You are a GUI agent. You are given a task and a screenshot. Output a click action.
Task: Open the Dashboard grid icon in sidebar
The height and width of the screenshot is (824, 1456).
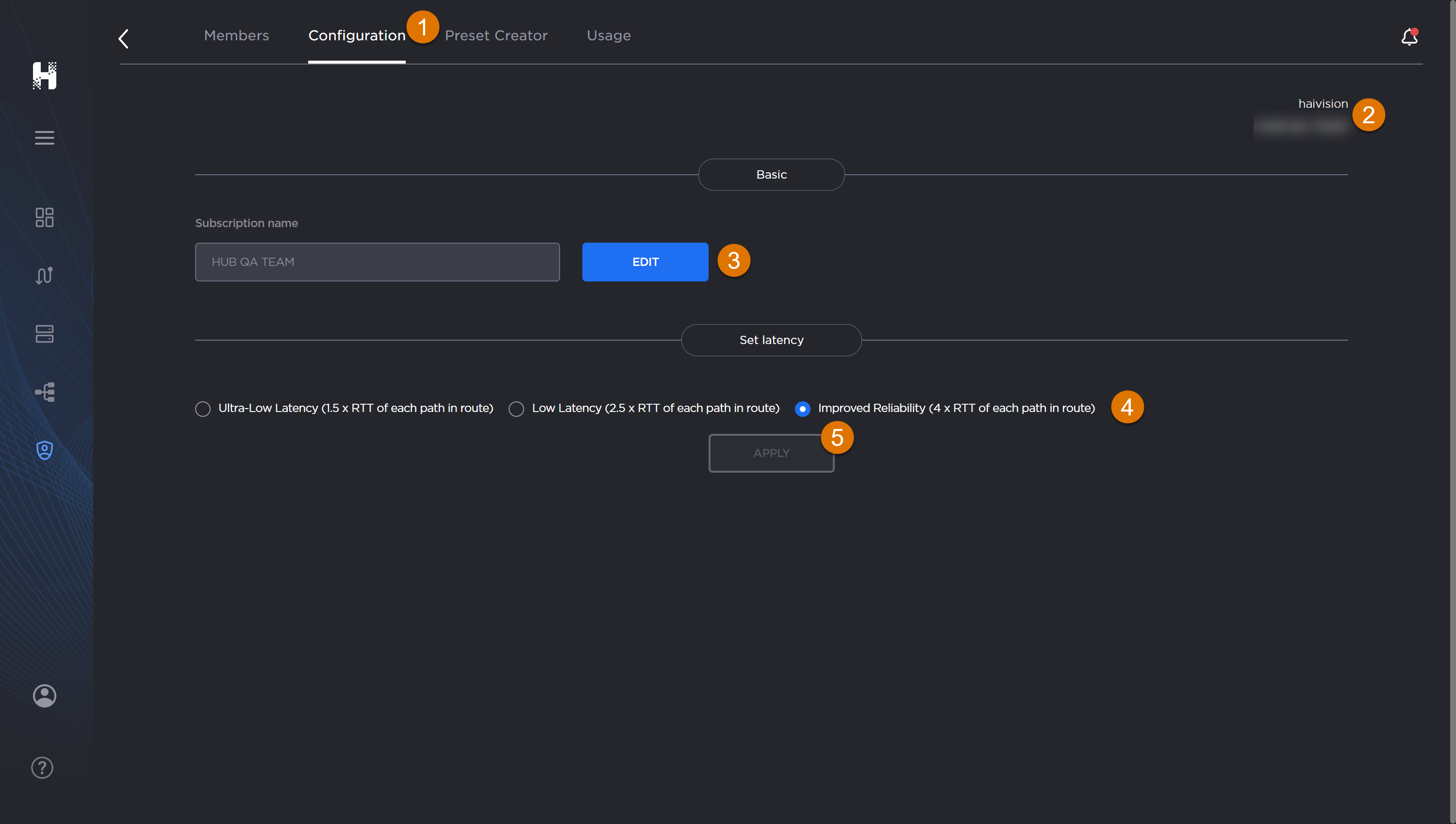click(x=45, y=217)
